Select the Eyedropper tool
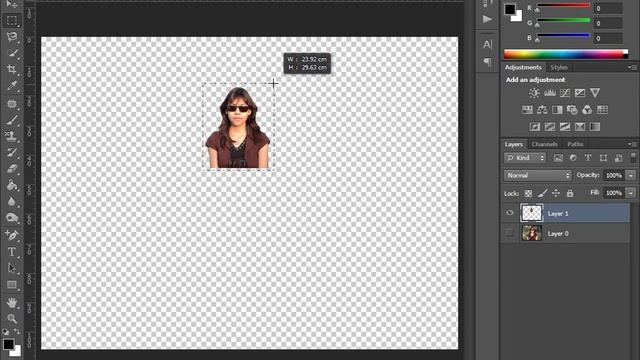This screenshot has width=640, height=360. 12,86
